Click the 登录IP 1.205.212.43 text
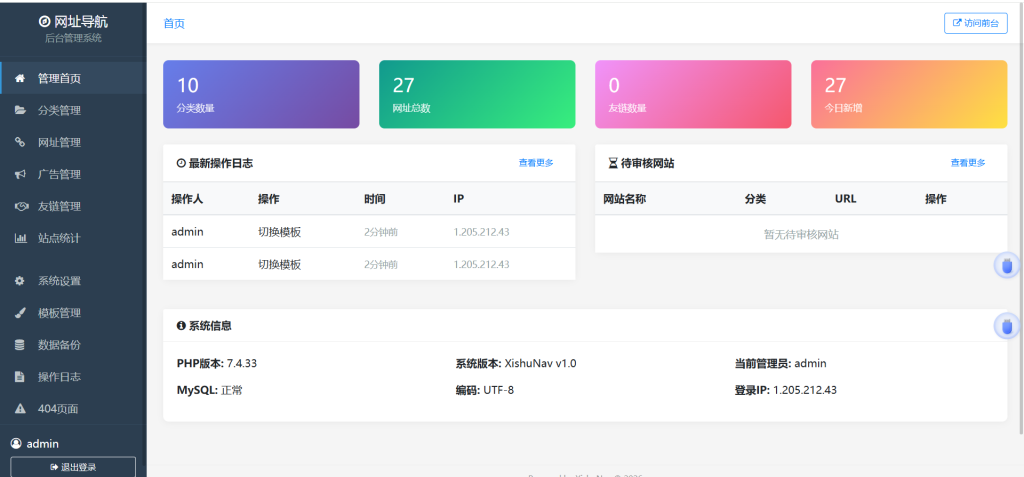This screenshot has height=477, width=1024. (x=786, y=391)
